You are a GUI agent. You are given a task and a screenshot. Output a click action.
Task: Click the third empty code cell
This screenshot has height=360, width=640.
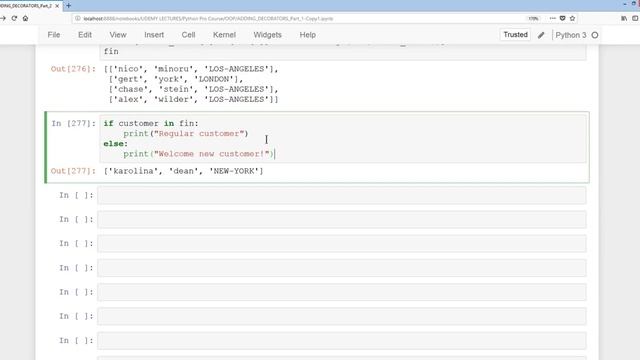coord(342,244)
